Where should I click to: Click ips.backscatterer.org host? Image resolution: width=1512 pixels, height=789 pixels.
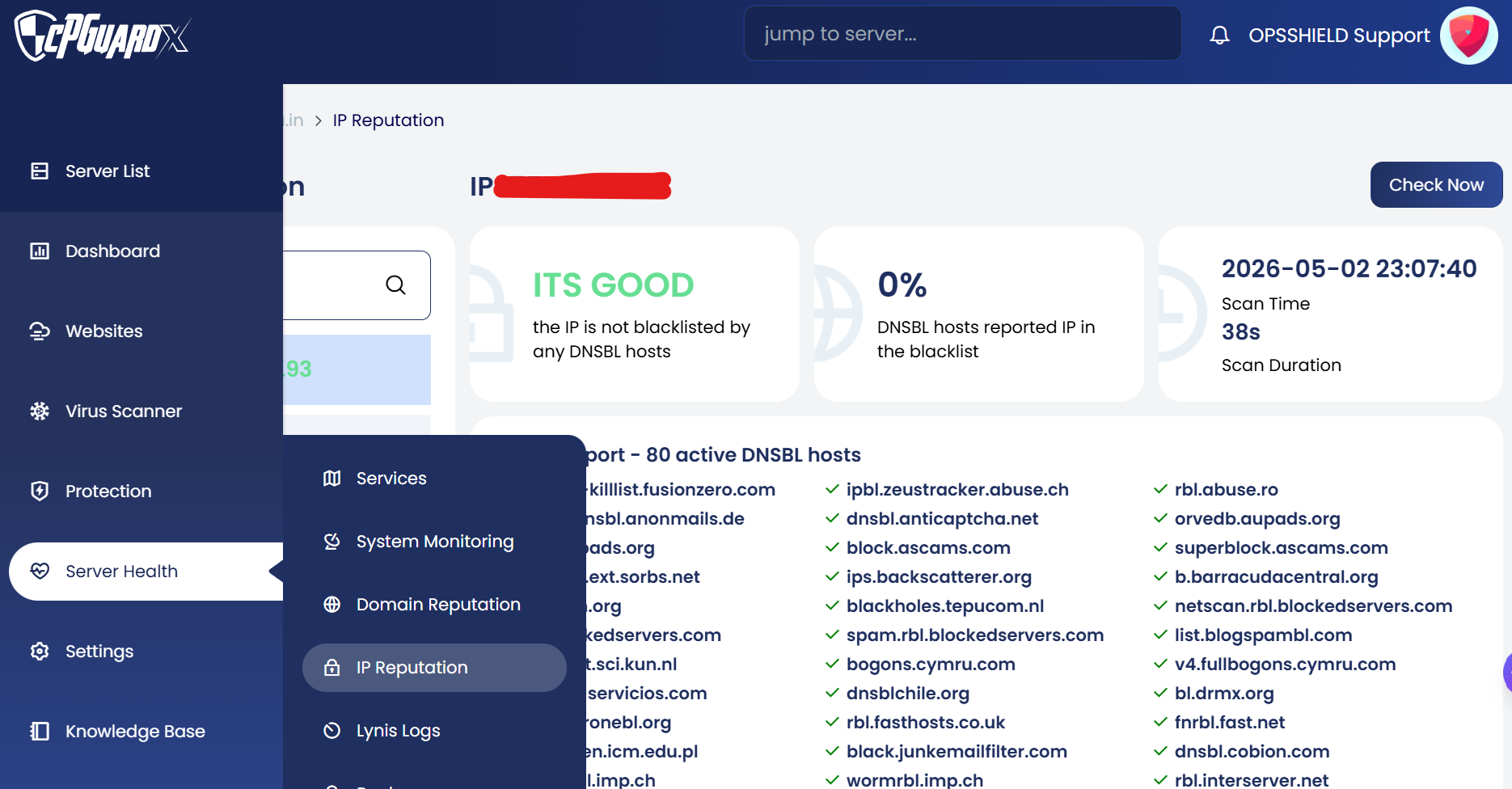tap(939, 576)
